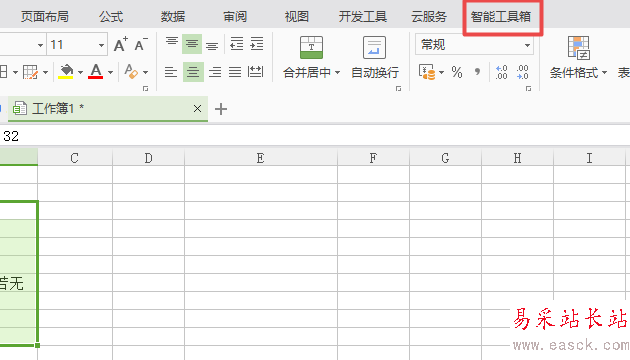Open the 页面布局 ribbon tab
This screenshot has height=360, width=630.
coord(45,16)
